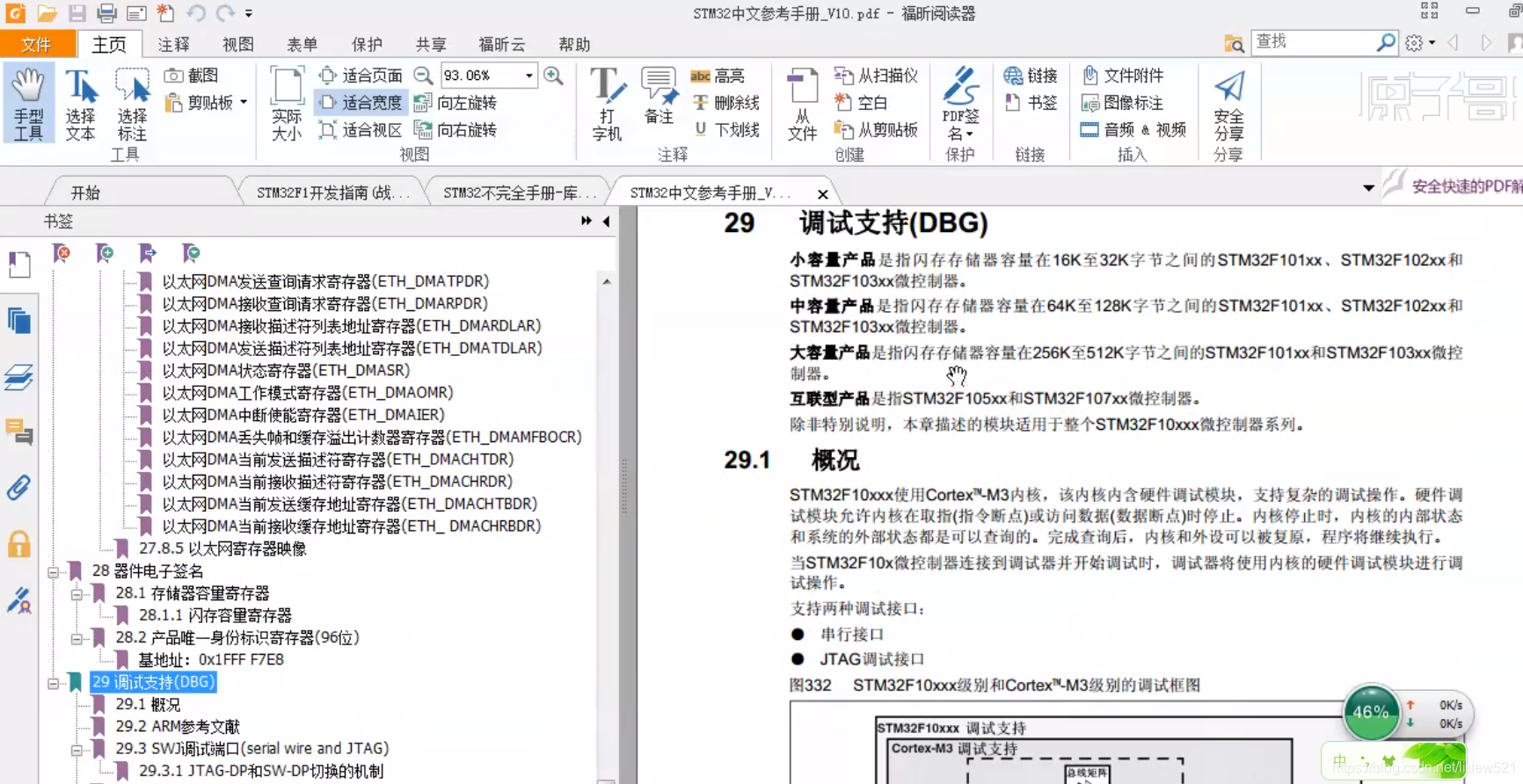Rotate the page left (向左旋转)
Image resolution: width=1523 pixels, height=784 pixels.
pos(455,103)
